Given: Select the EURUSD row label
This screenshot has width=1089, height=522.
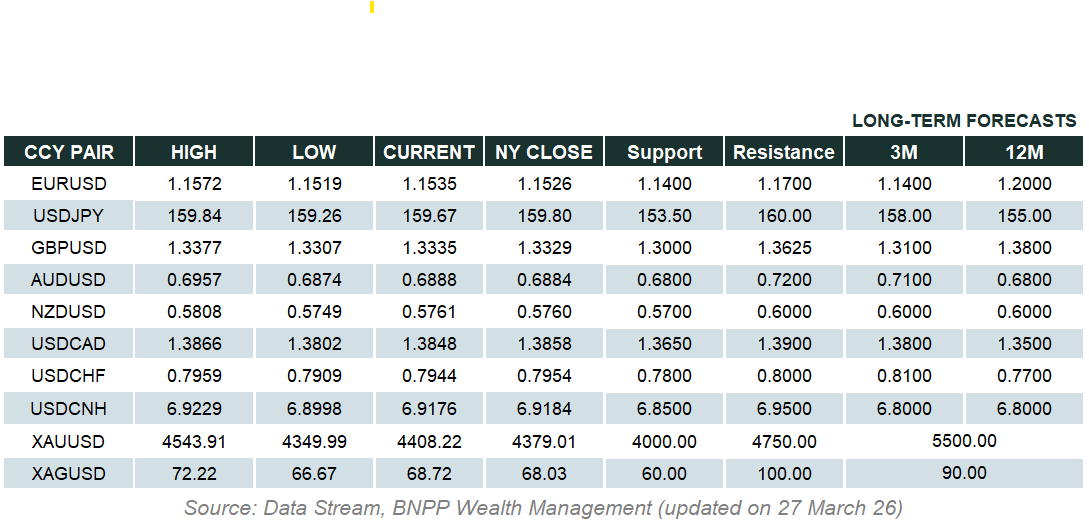Looking at the screenshot, I should [x=69, y=184].
